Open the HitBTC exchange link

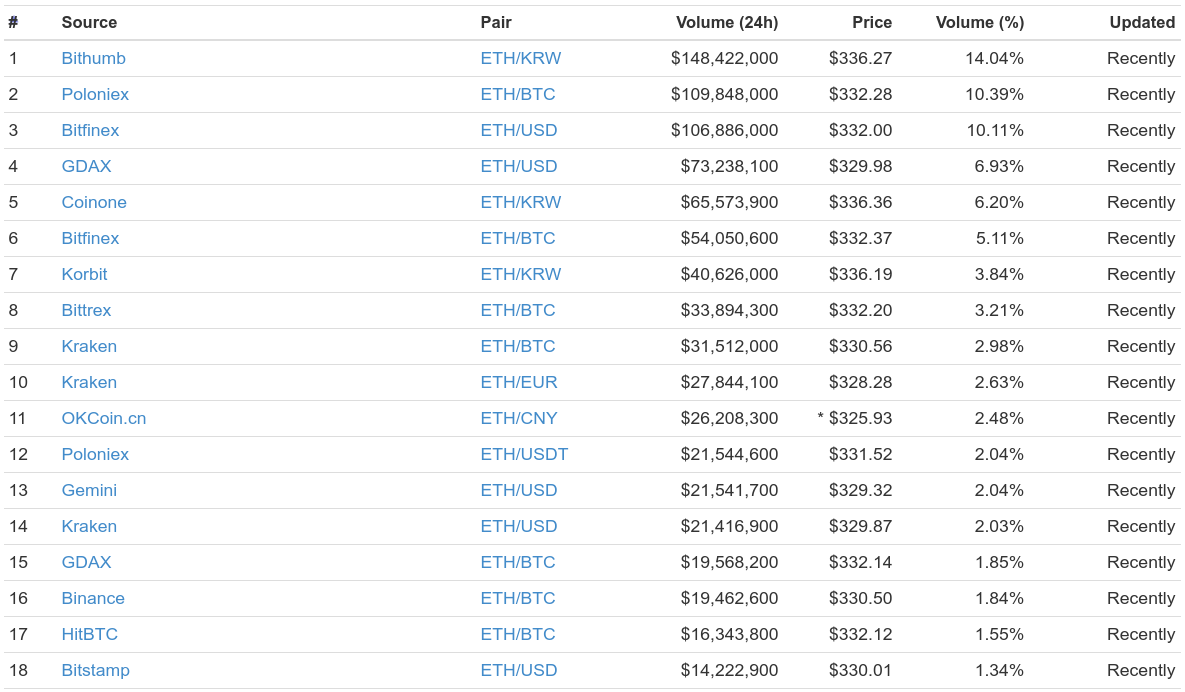[89, 635]
